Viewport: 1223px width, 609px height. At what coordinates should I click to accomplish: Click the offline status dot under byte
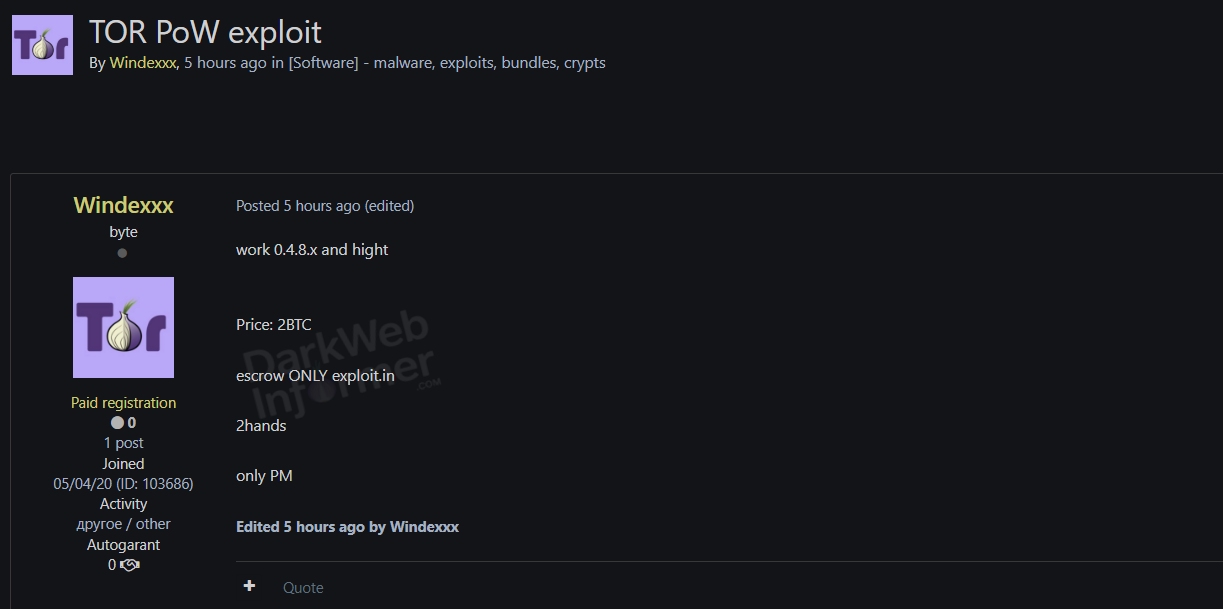(122, 253)
